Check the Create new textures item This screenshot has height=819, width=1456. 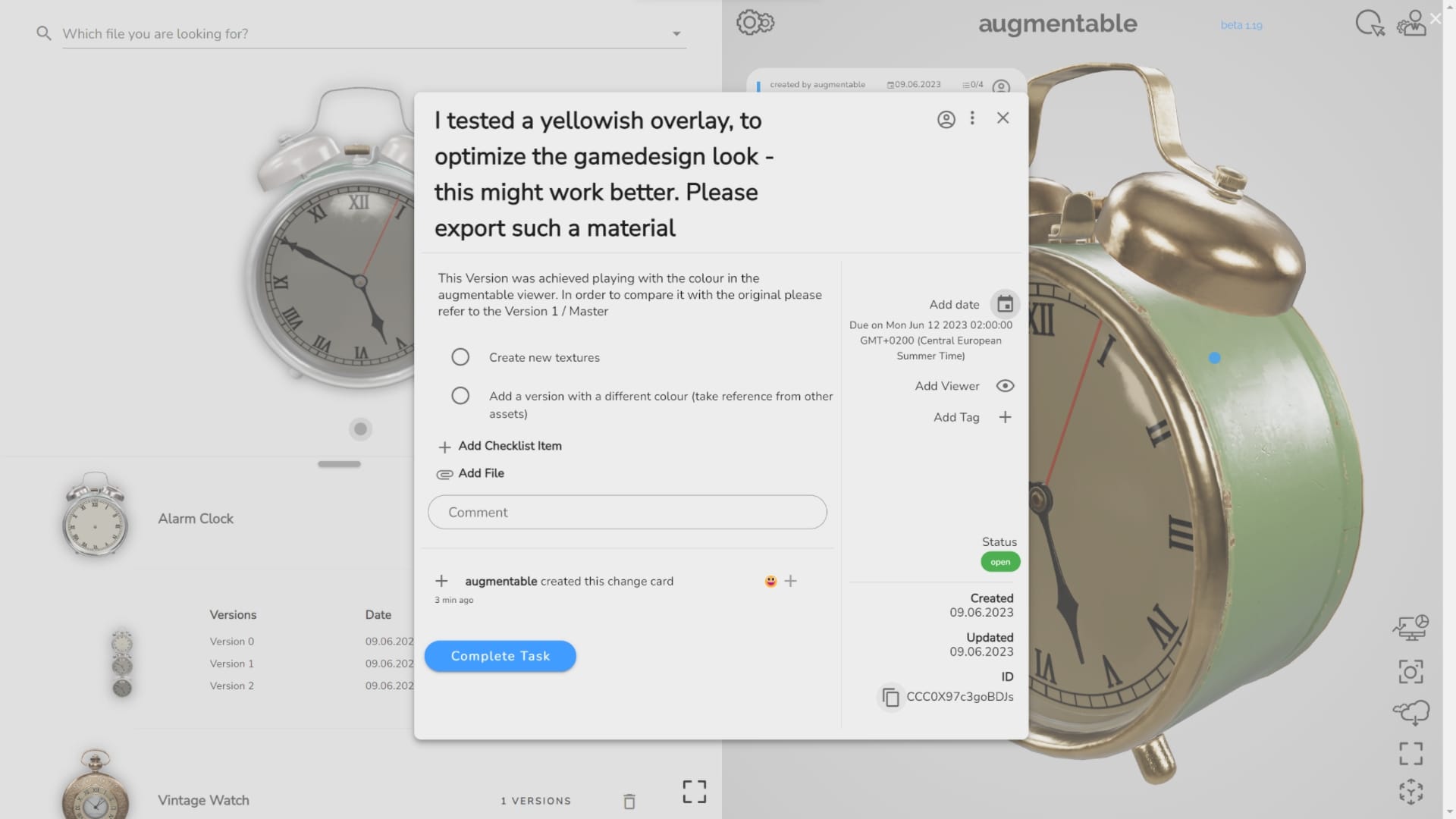(460, 357)
